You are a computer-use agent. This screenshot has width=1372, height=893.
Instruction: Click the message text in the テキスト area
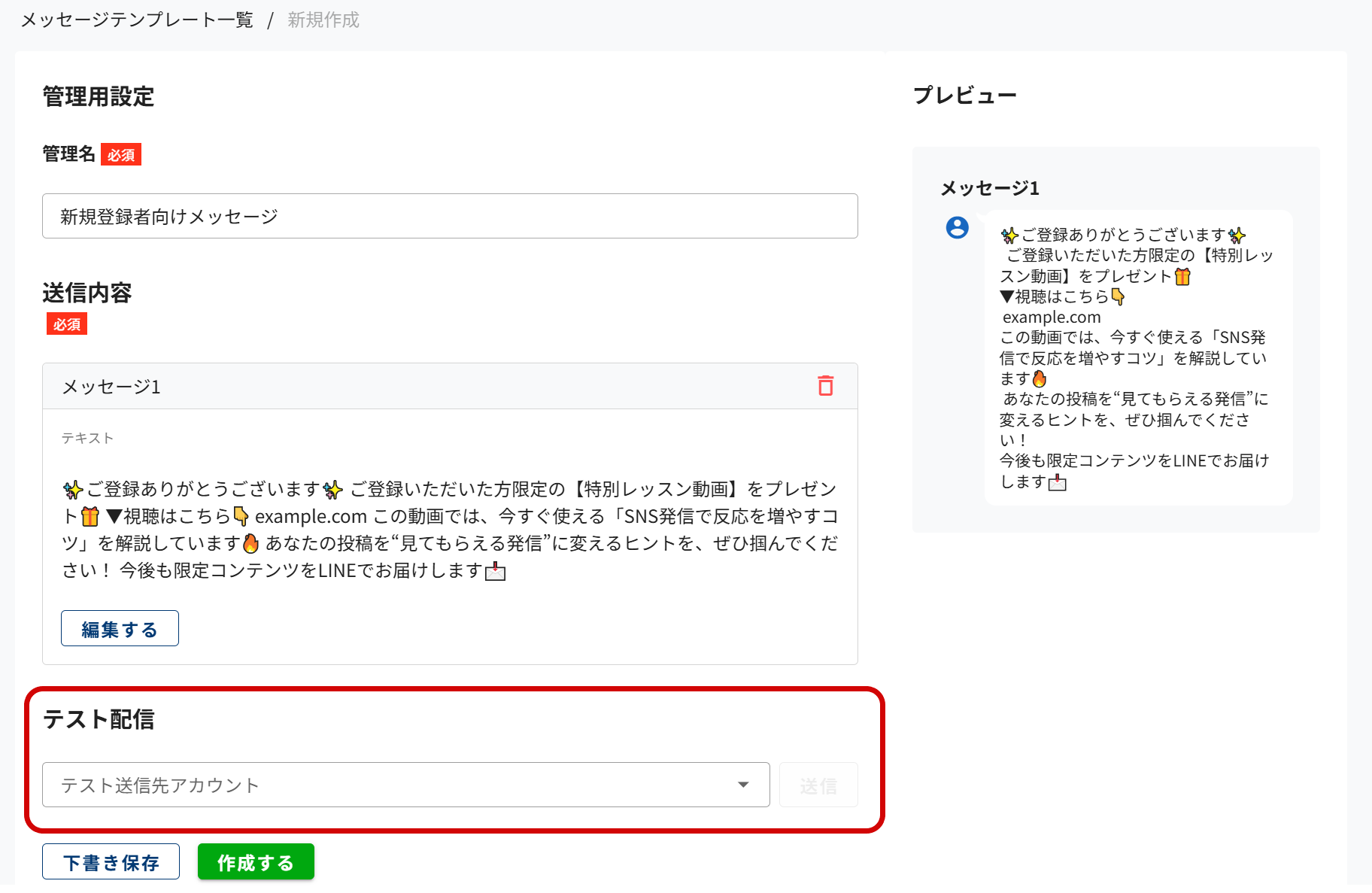point(450,530)
